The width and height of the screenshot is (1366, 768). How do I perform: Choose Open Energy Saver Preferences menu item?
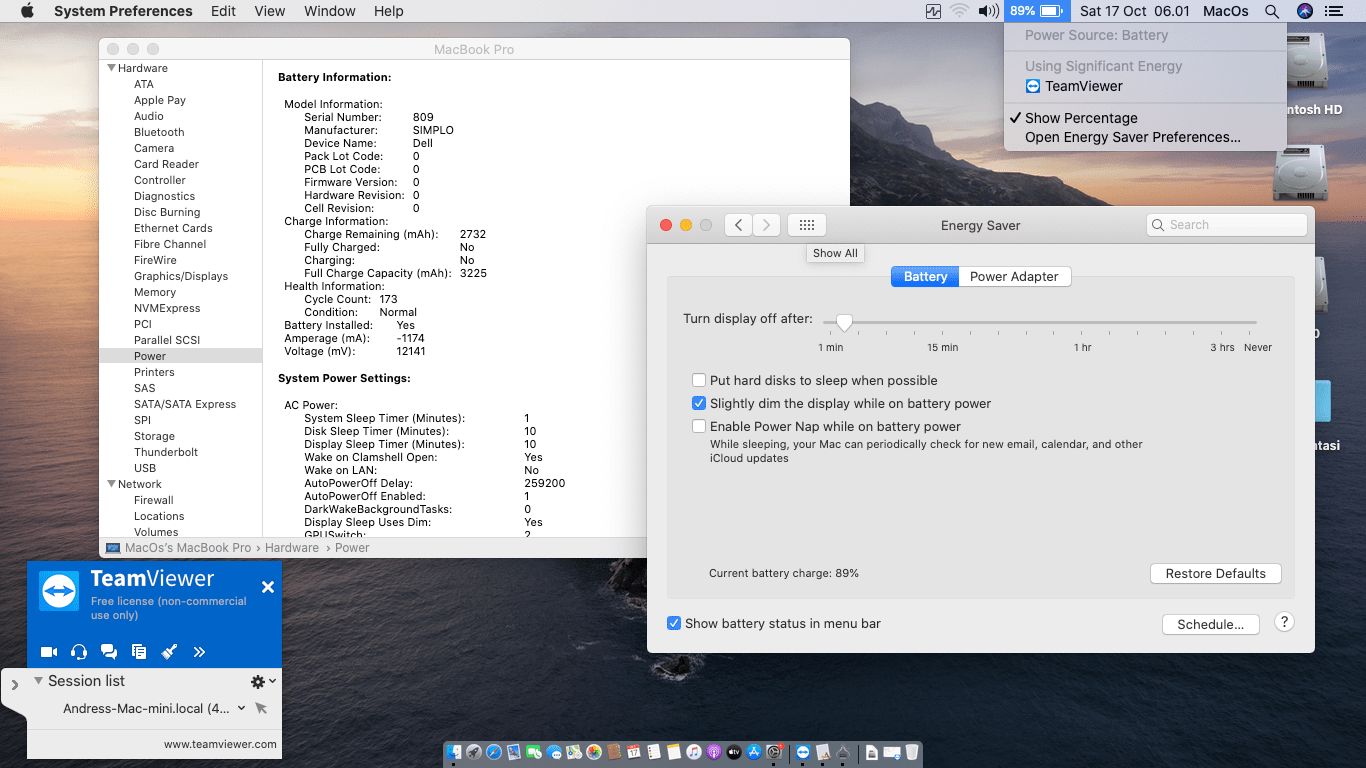point(1132,138)
